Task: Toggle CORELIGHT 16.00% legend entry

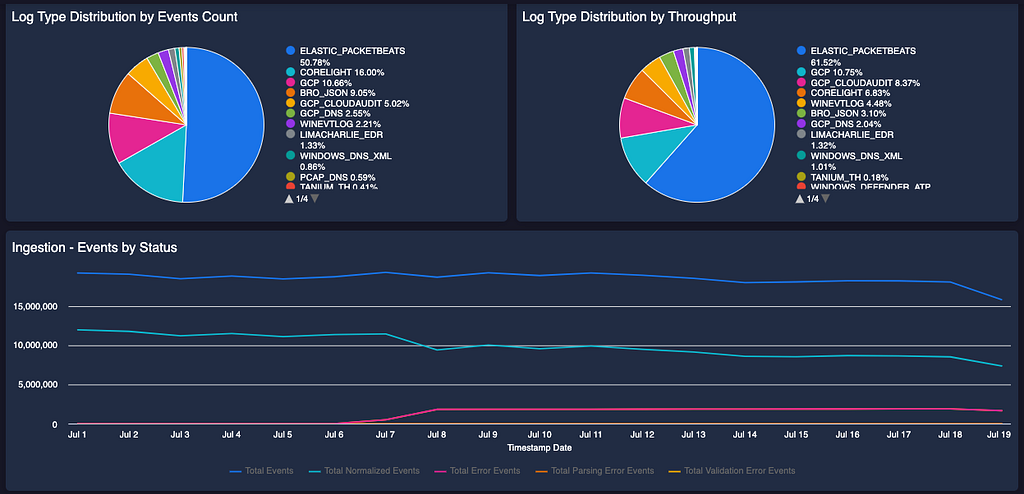Action: coord(334,72)
